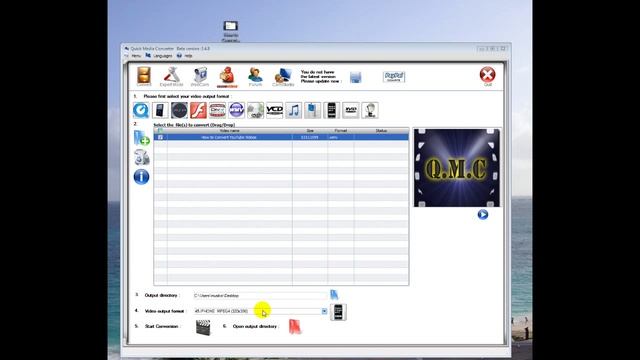Click the iPhone icon beside output format dropdown

pos(338,312)
